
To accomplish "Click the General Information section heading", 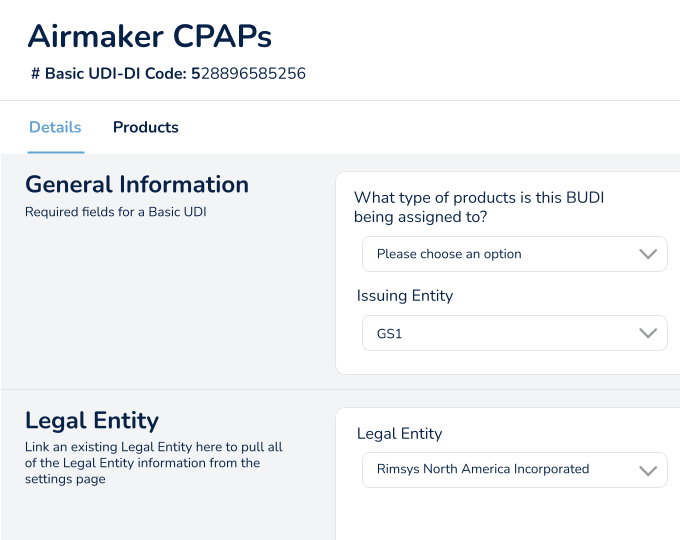I will (137, 185).
